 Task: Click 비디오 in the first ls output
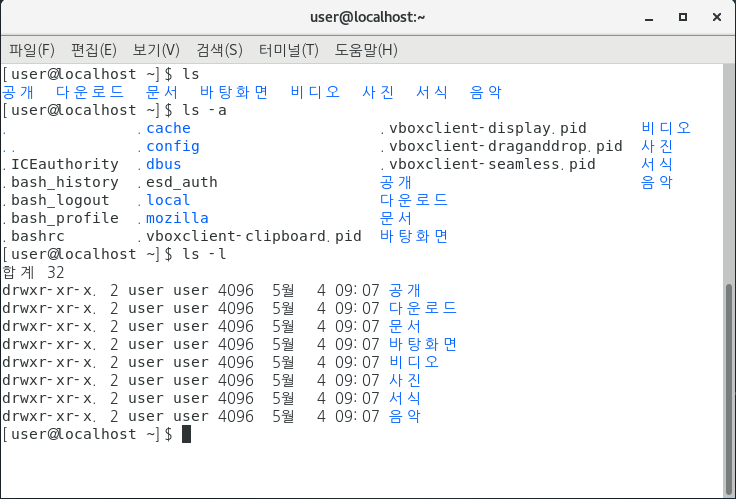[x=315, y=92]
